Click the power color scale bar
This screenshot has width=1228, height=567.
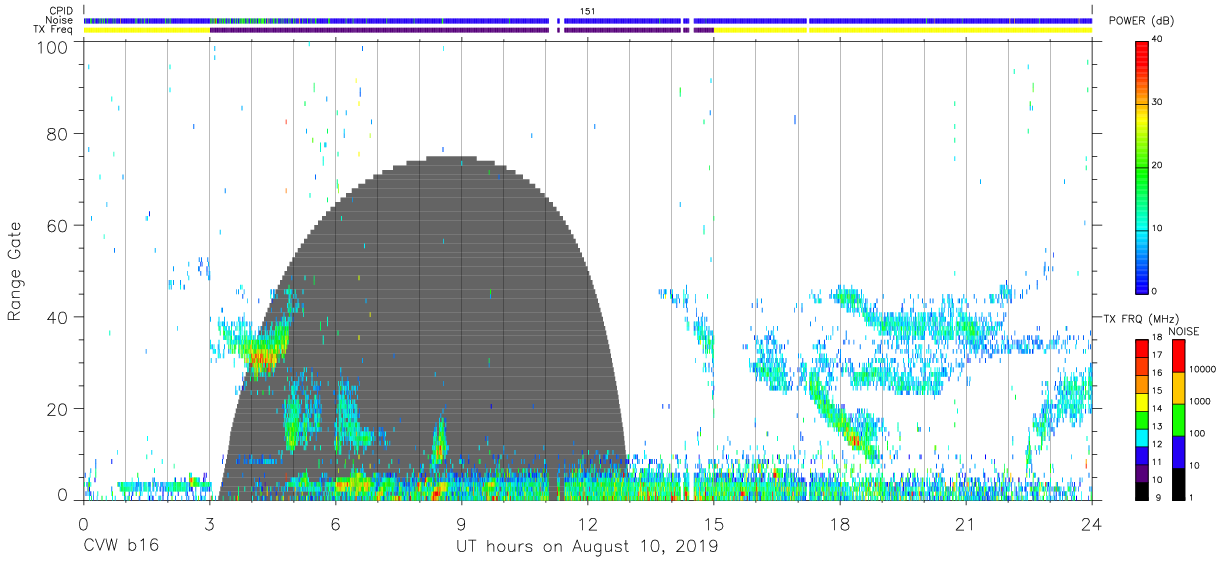(x=1142, y=166)
